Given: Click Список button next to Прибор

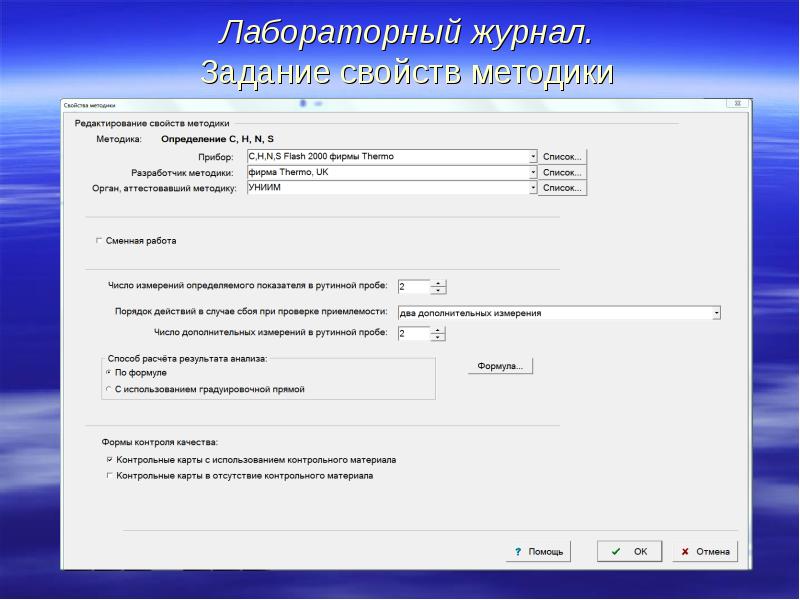Looking at the screenshot, I should click(562, 157).
